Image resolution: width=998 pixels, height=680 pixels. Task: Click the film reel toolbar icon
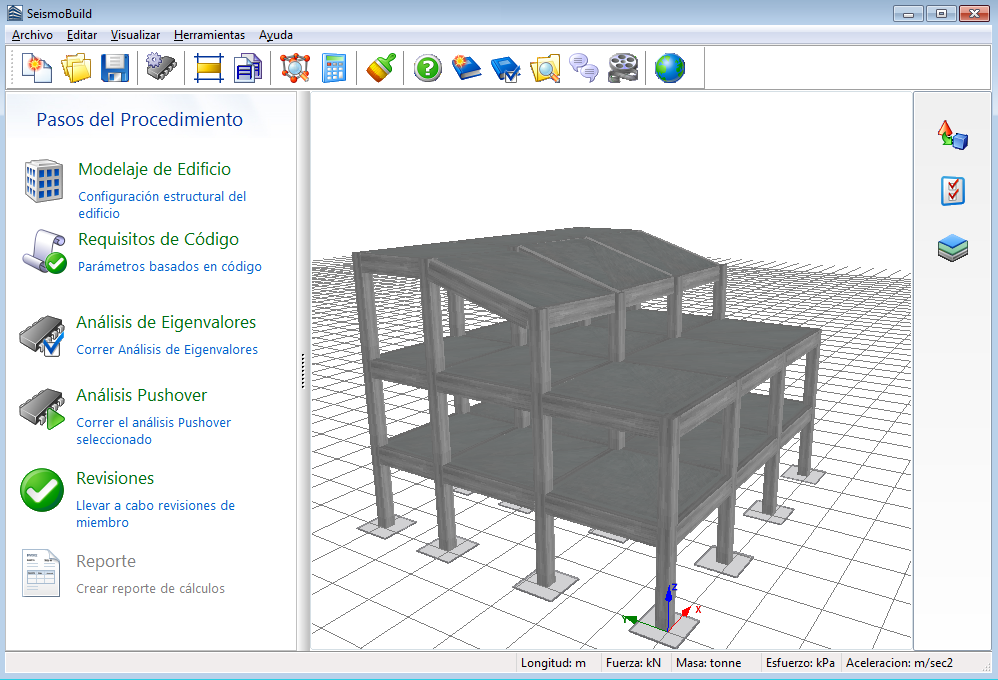(x=622, y=68)
